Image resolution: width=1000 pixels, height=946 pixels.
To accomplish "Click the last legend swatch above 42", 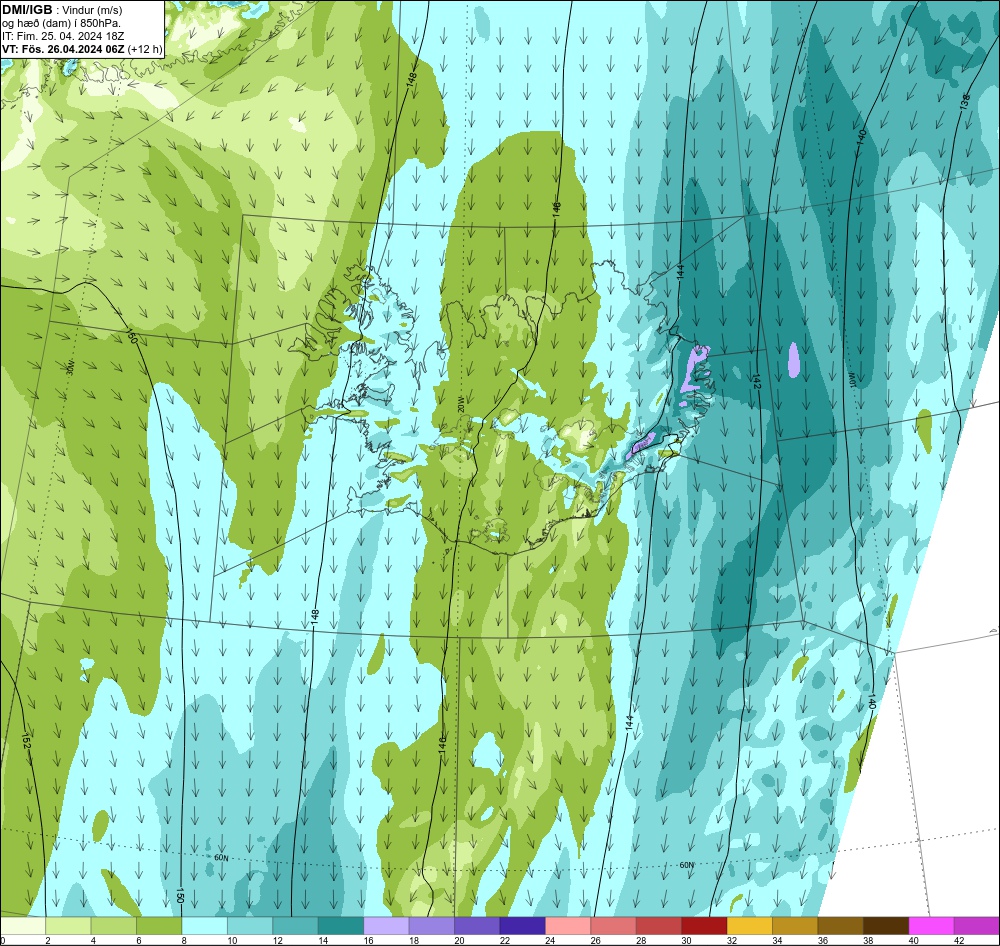I will pyautogui.click(x=977, y=926).
